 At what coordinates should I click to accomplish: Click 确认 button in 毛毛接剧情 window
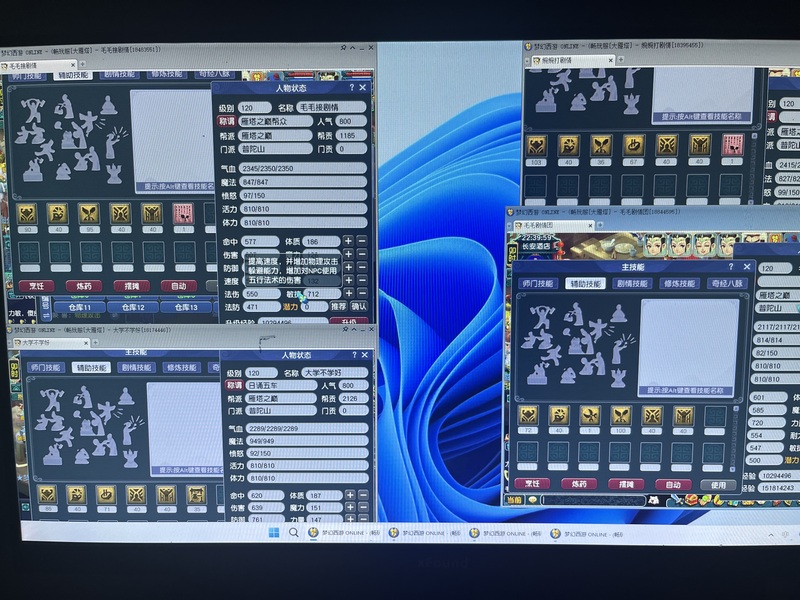pyautogui.click(x=359, y=307)
